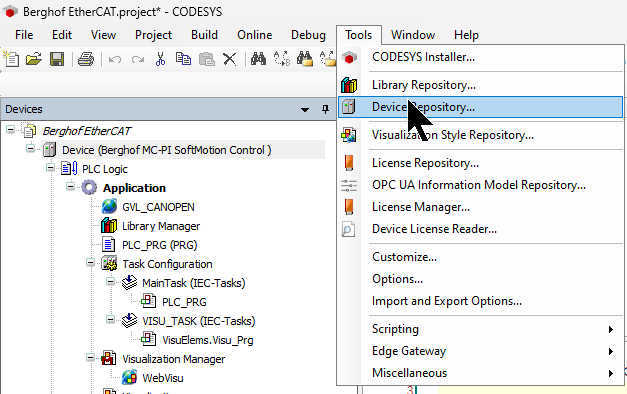Select VisuElems.Visu_Prg under VISU_TASK
627x394 pixels.
pos(208,340)
